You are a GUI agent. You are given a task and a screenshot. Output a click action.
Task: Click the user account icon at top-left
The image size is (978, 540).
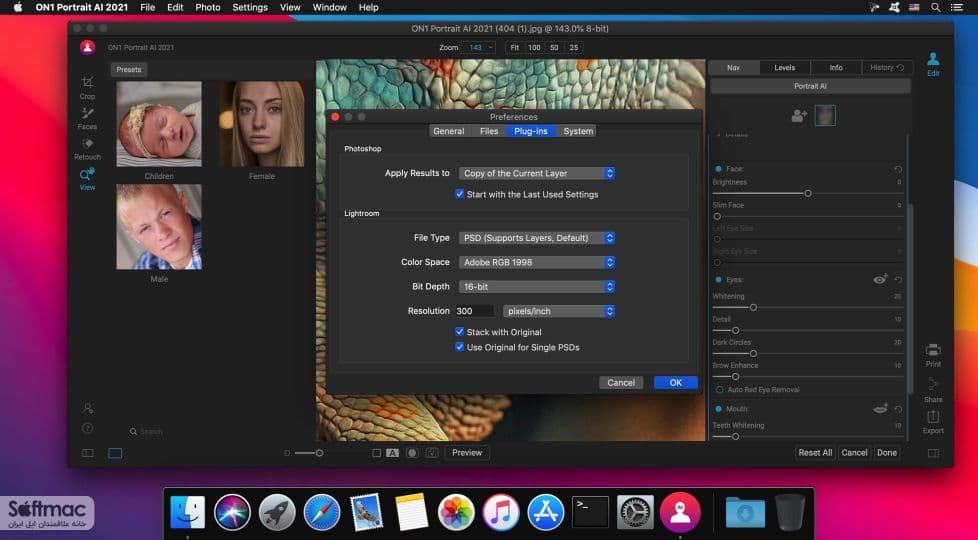tap(87, 47)
